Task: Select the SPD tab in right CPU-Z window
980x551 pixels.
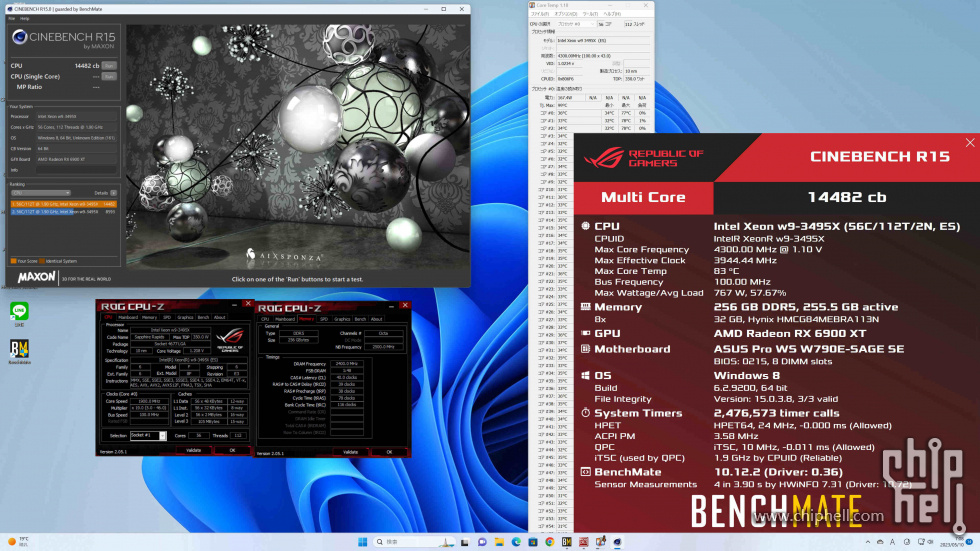Action: [x=324, y=319]
